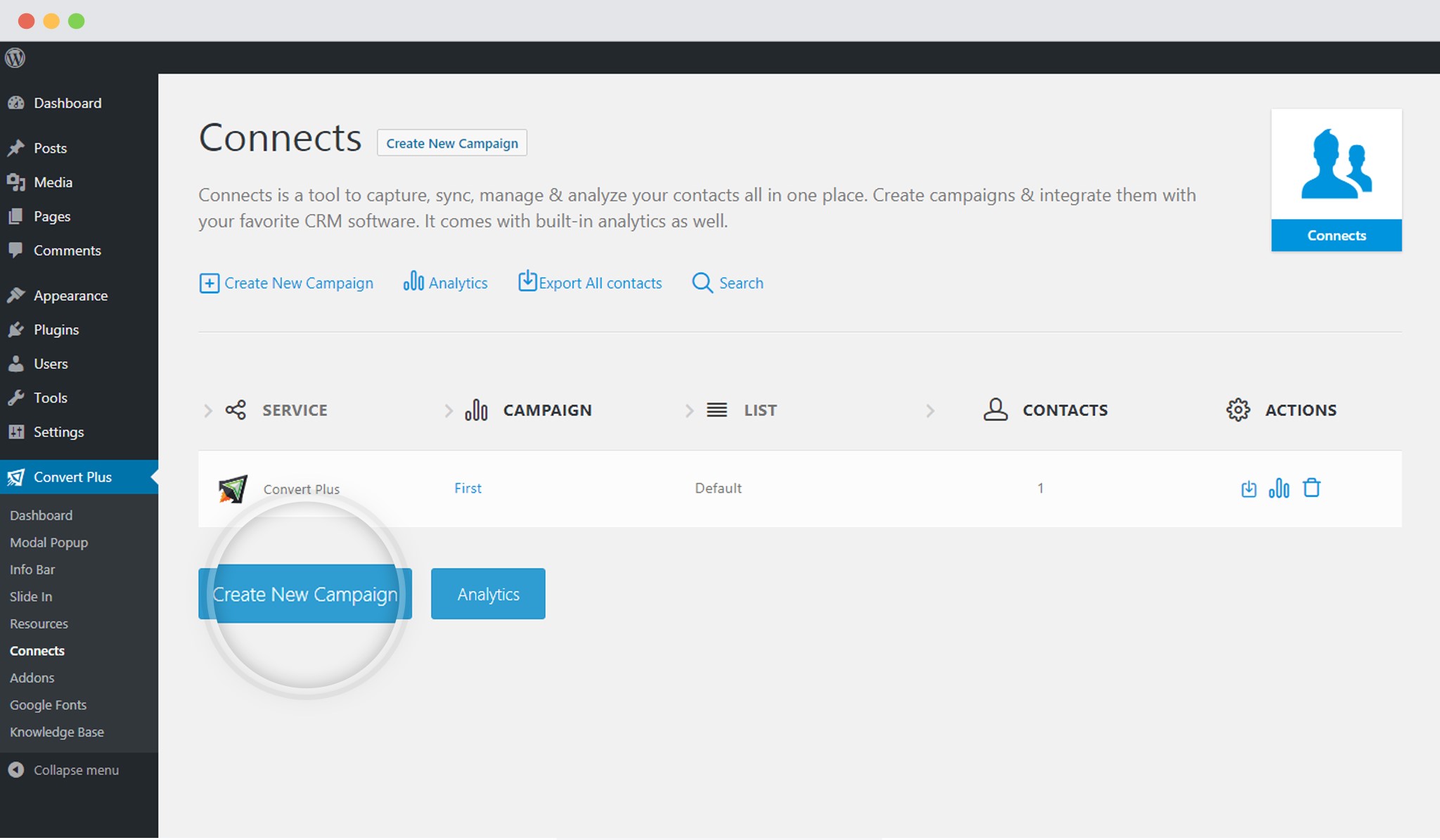View analytics icon for First campaign row

point(1279,488)
